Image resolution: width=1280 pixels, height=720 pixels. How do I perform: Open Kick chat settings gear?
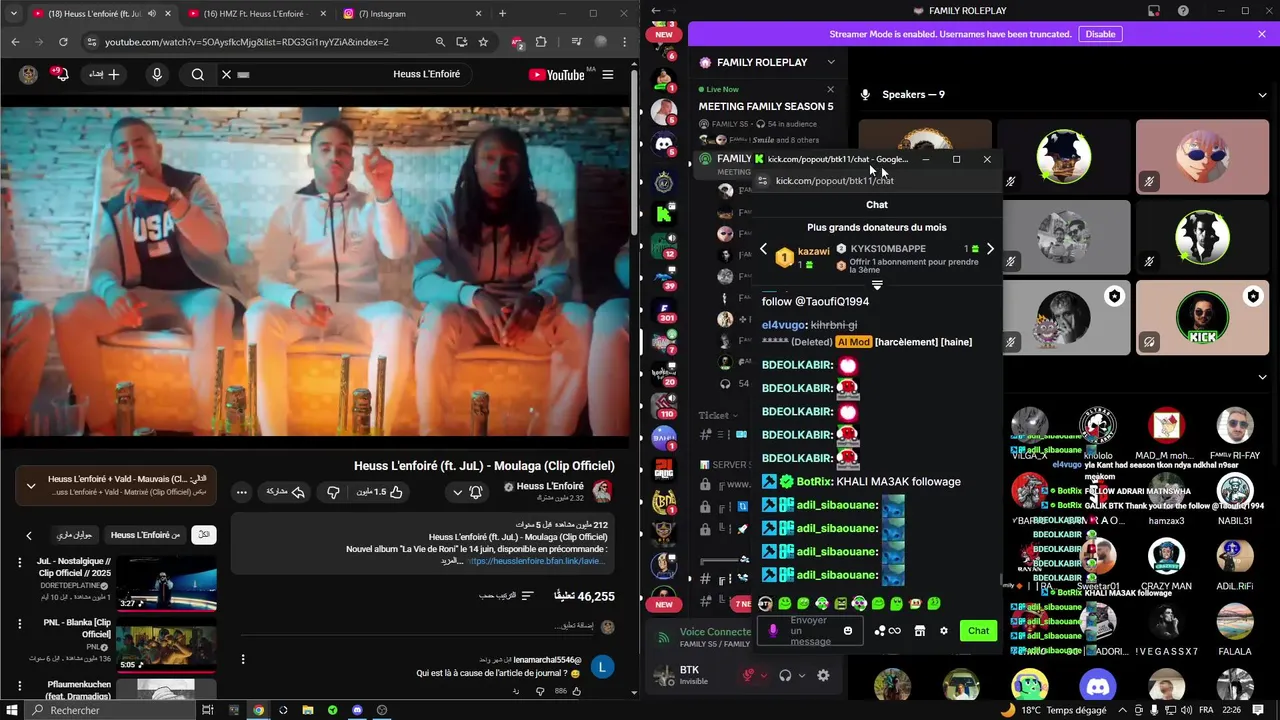pos(943,631)
